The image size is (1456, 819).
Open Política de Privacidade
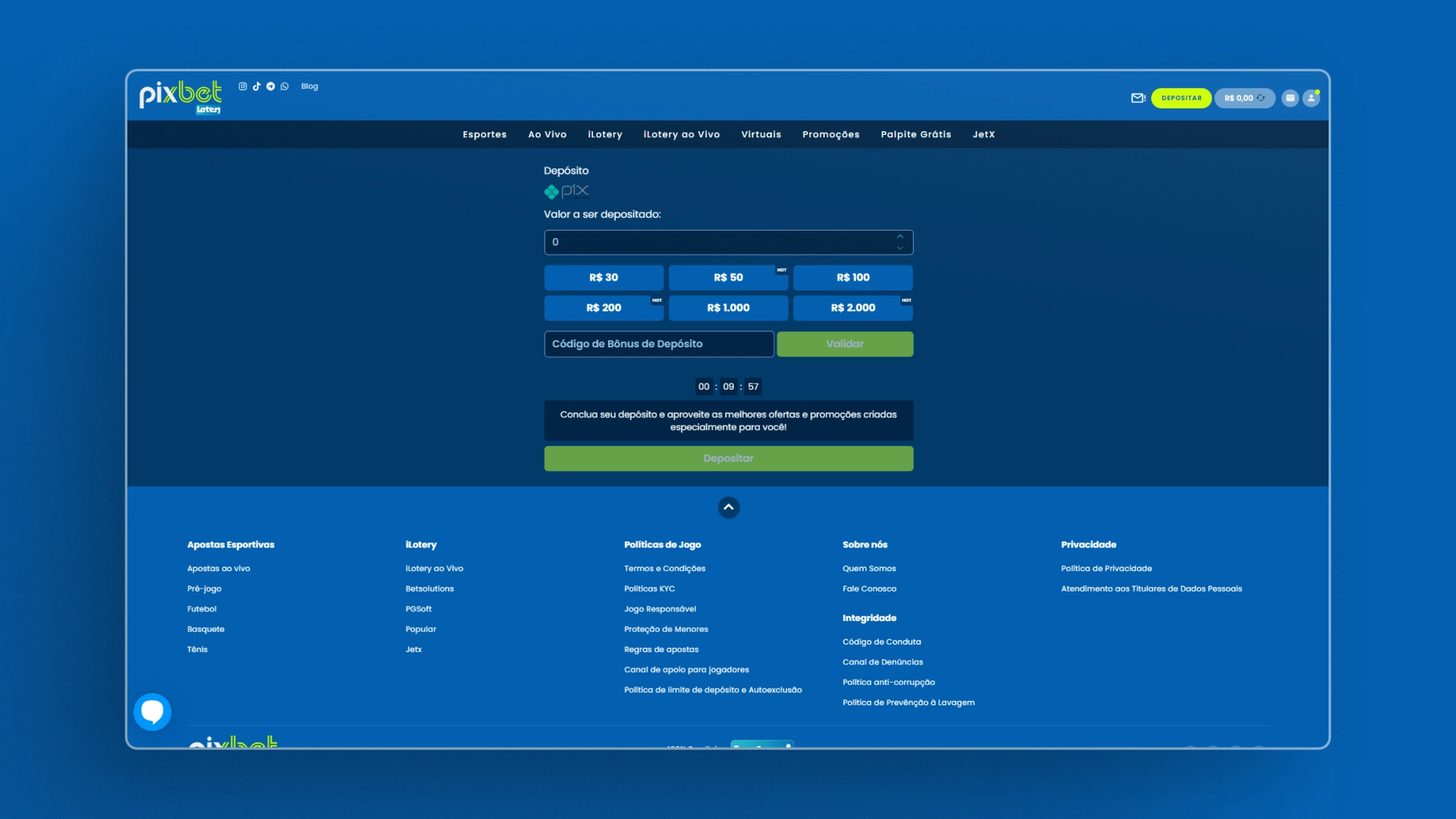coord(1106,569)
